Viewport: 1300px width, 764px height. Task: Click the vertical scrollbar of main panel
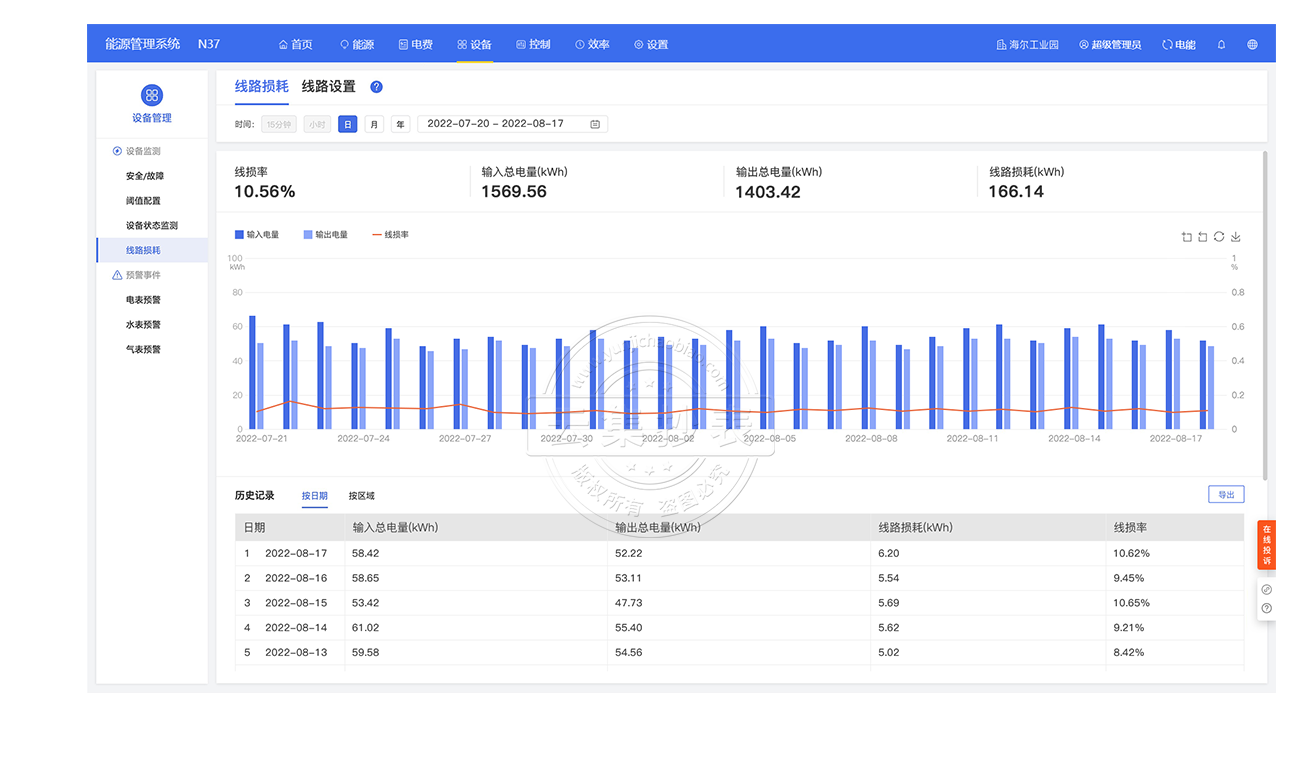[x=1265, y=315]
